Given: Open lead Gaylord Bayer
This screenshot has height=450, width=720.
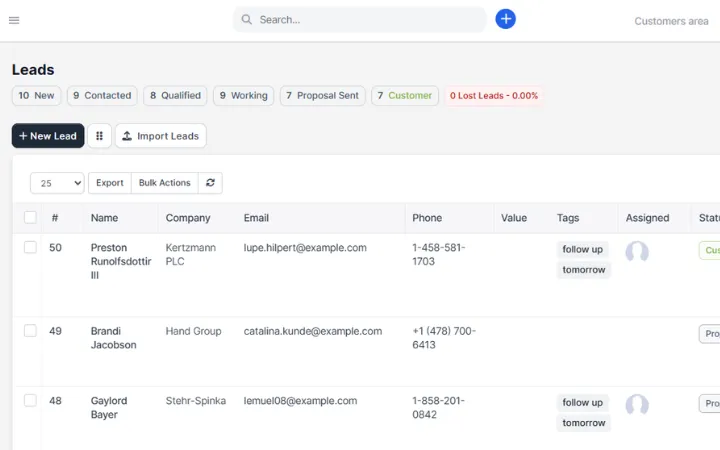Looking at the screenshot, I should coord(109,407).
